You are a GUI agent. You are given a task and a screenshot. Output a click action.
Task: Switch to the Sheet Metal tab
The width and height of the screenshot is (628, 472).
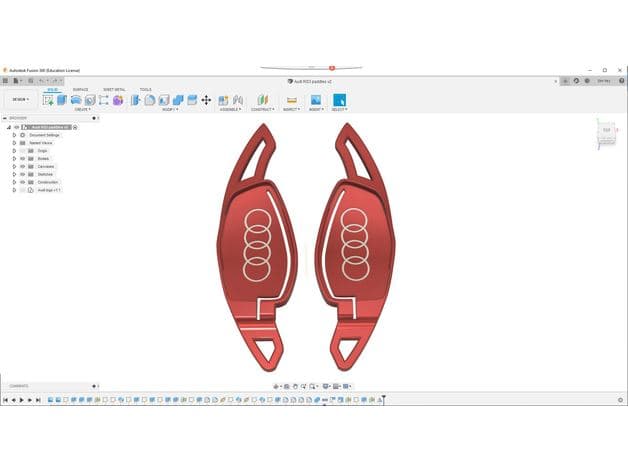coord(114,89)
